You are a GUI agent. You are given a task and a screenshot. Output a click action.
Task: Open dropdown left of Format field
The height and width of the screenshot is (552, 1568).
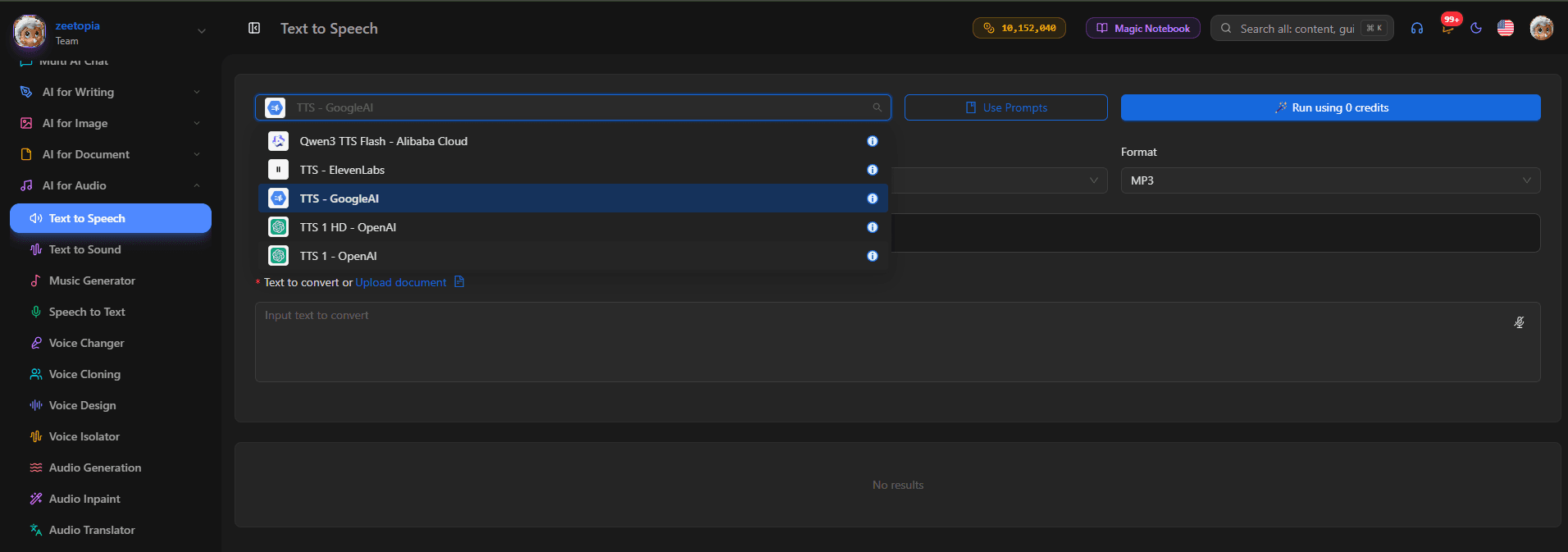point(998,180)
